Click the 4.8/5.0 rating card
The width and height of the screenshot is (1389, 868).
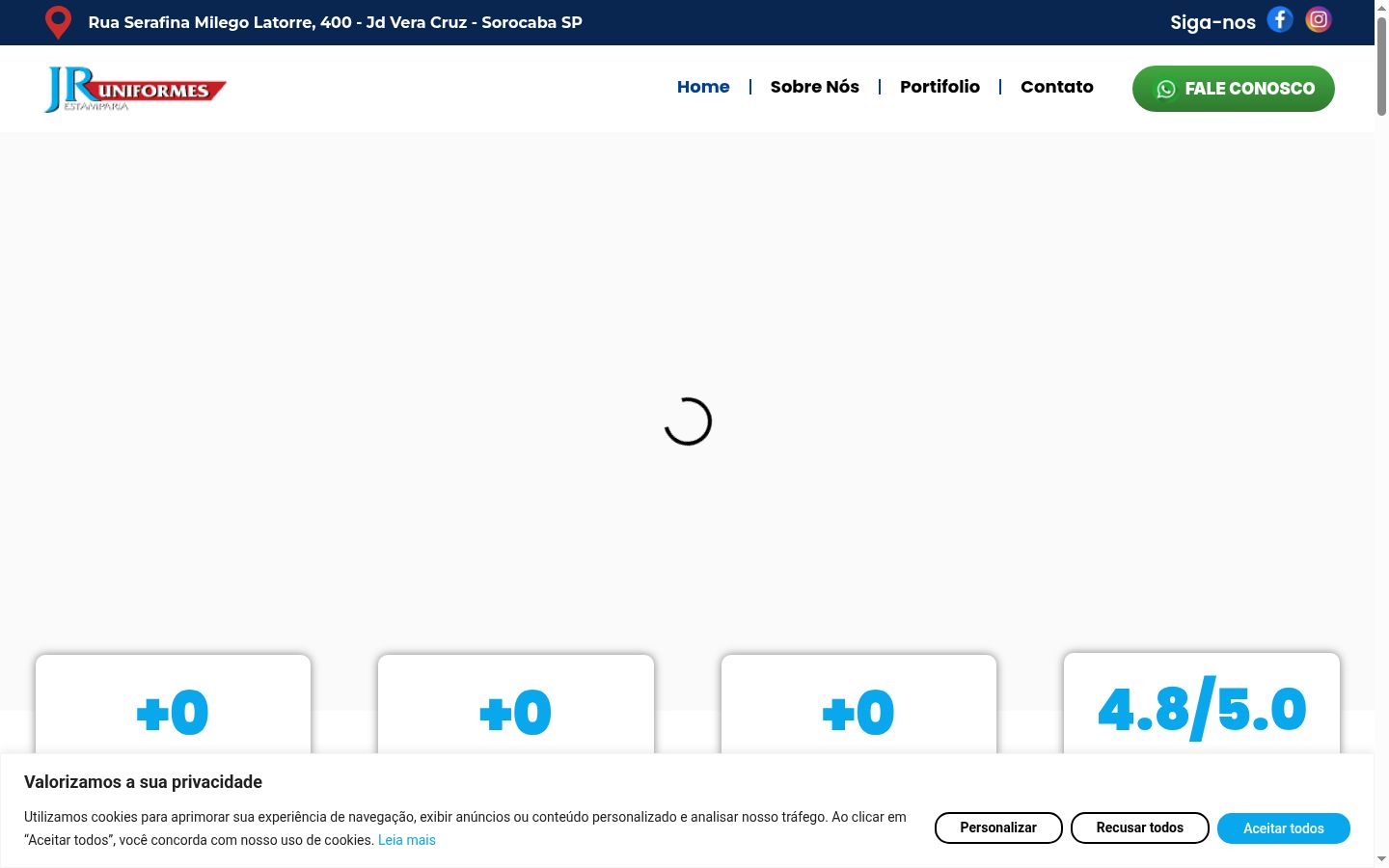1202,704
